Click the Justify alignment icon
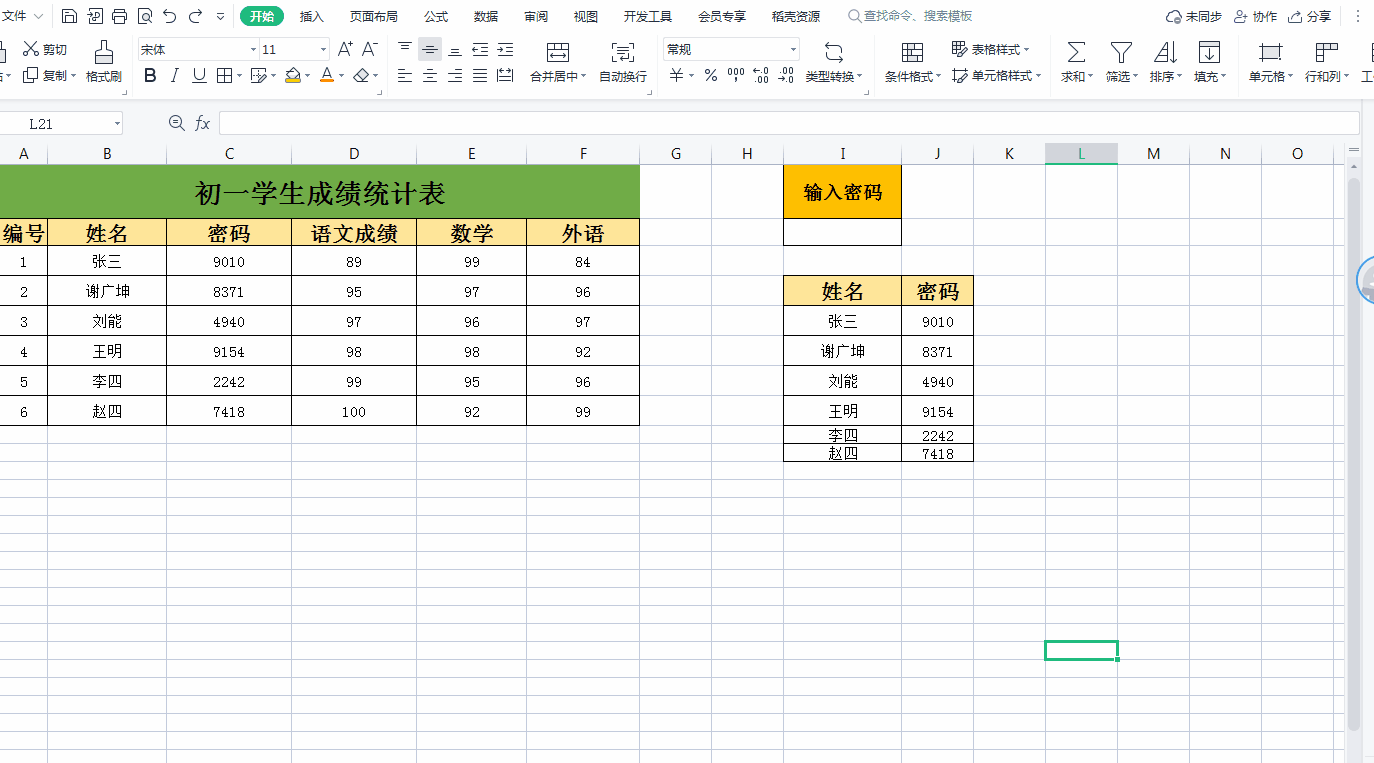 click(x=480, y=75)
